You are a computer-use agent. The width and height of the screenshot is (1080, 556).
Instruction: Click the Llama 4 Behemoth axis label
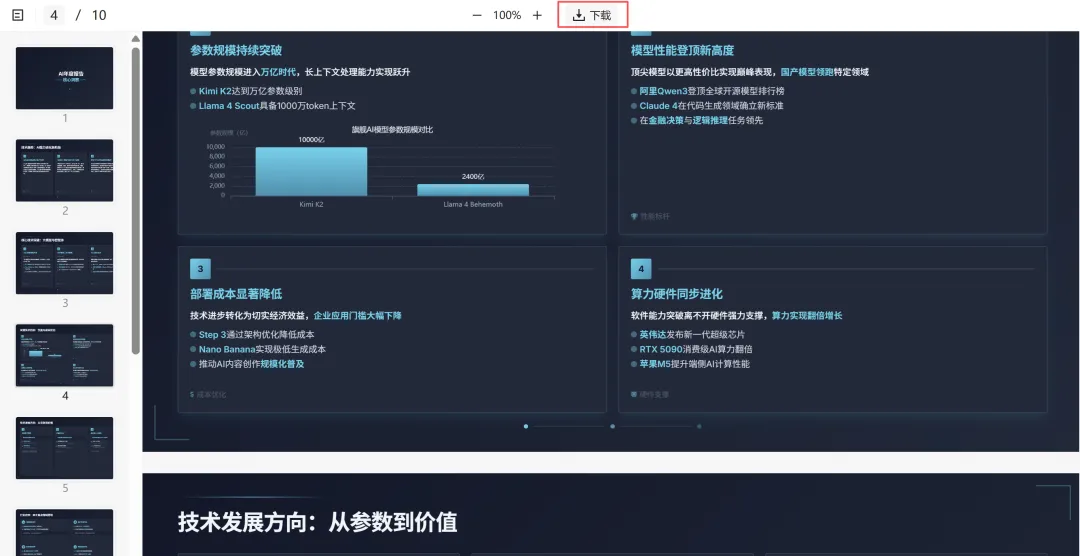[472, 205]
